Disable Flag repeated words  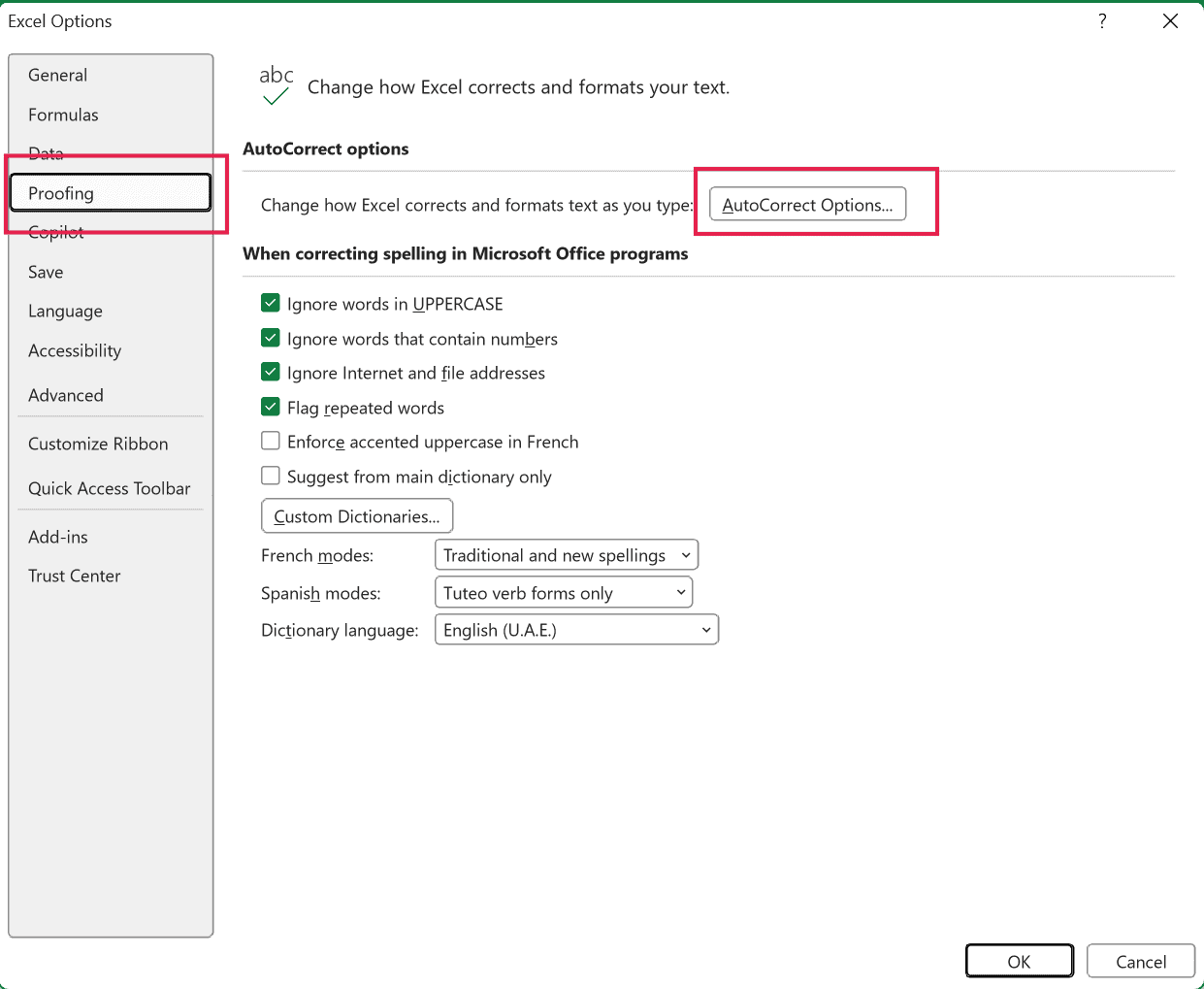(271, 407)
